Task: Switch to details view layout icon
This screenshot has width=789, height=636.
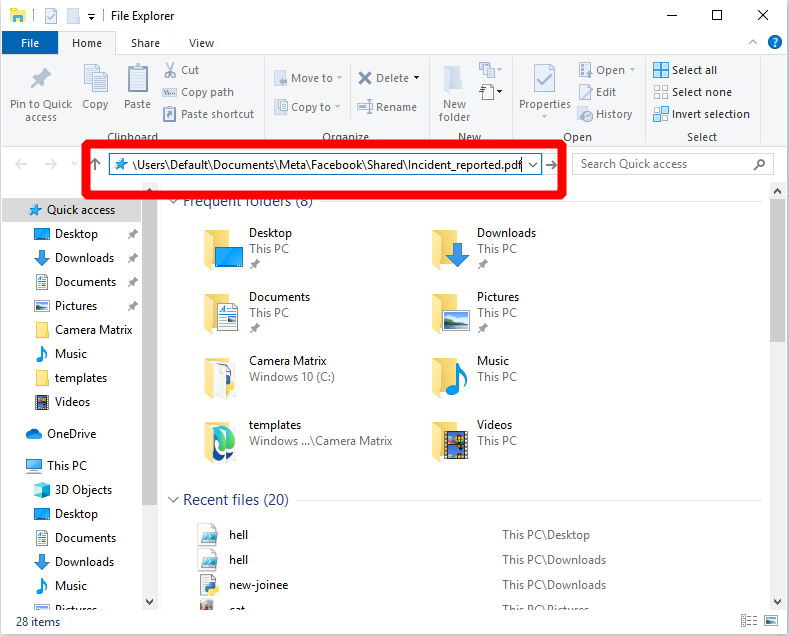Action: [x=749, y=621]
